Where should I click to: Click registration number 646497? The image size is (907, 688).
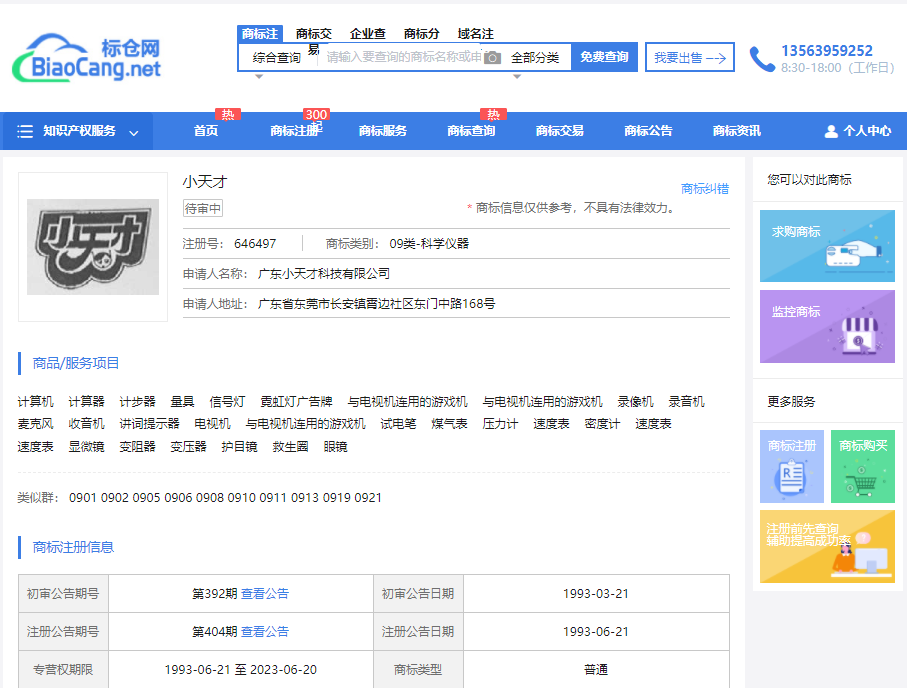pyautogui.click(x=255, y=244)
